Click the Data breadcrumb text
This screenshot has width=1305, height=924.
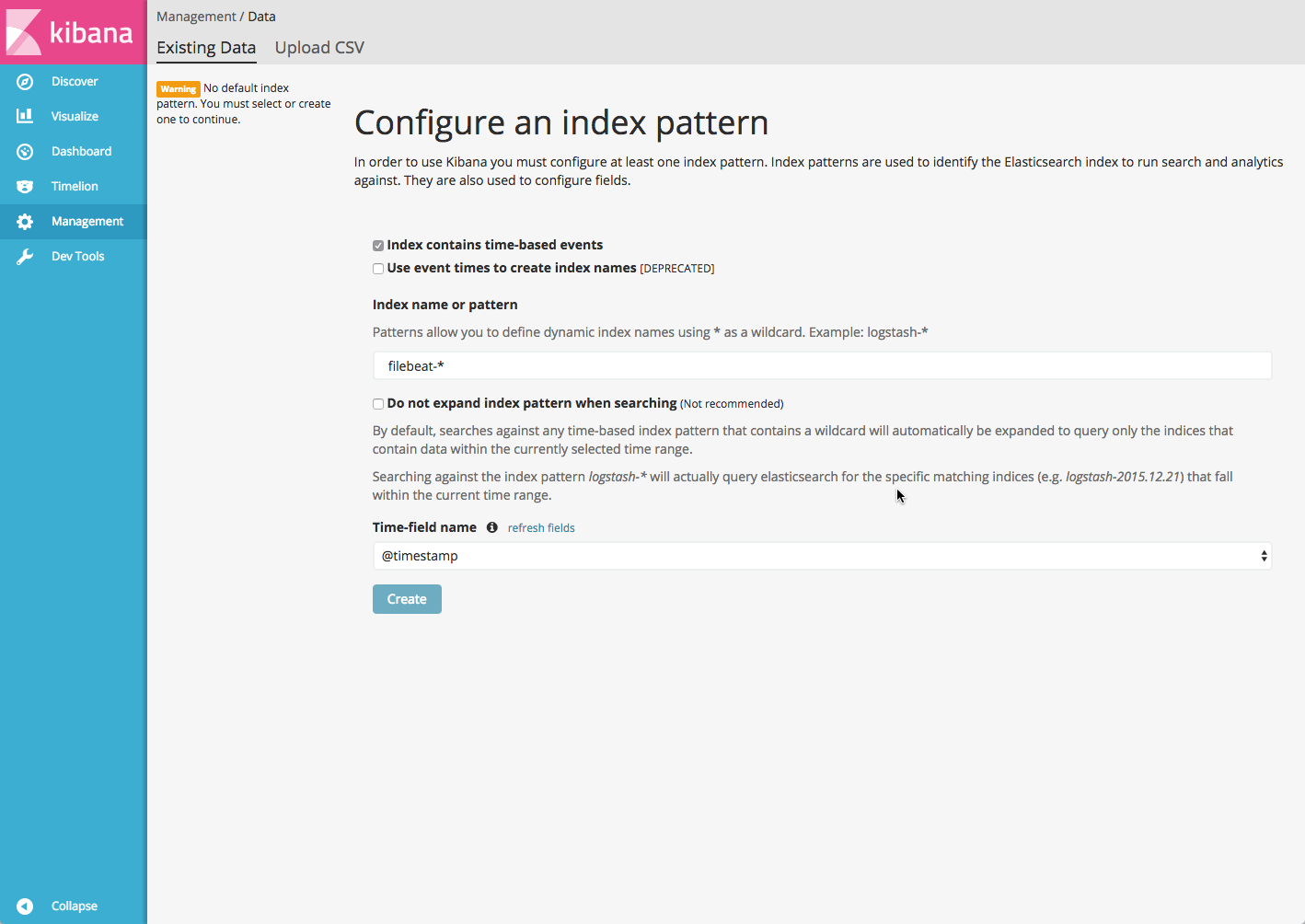[x=261, y=17]
